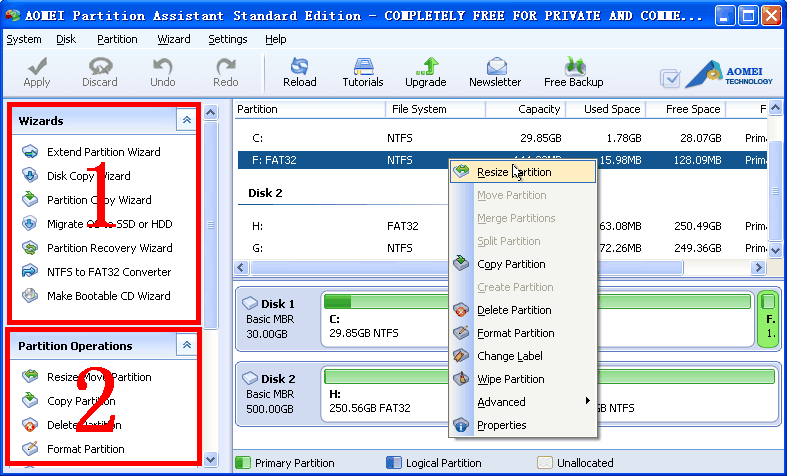The image size is (787, 476).
Task: Click the Partition Copy Wizard icon
Action: [30, 199]
